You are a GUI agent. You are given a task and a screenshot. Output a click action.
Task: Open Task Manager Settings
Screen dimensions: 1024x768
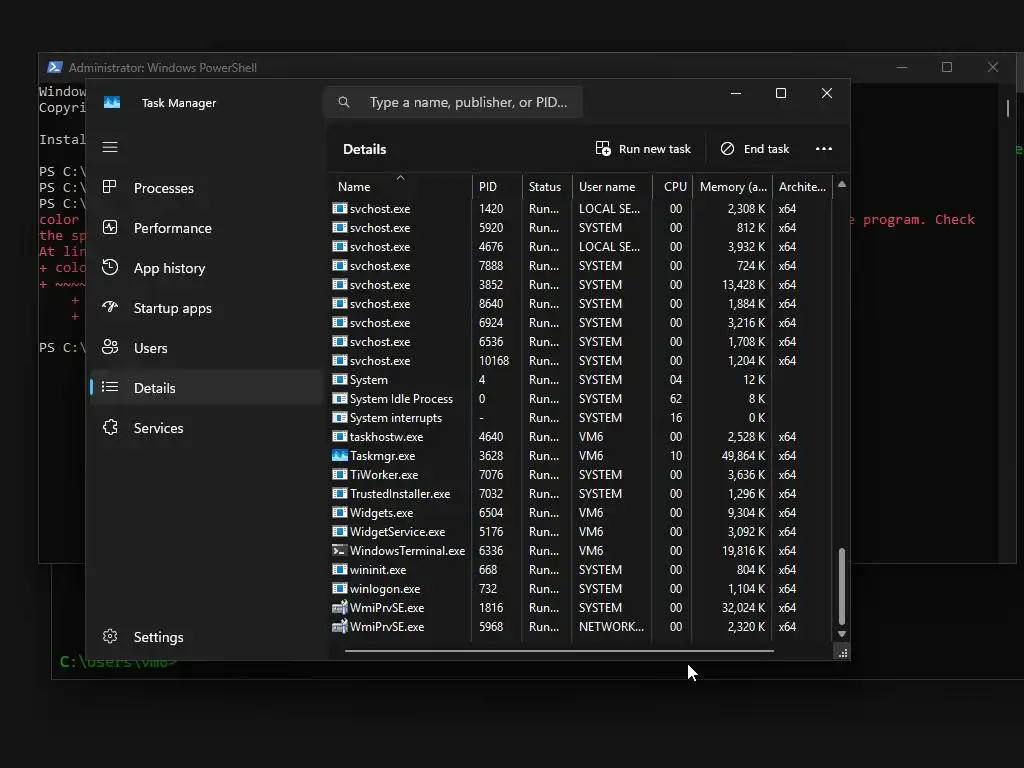[x=206, y=637]
